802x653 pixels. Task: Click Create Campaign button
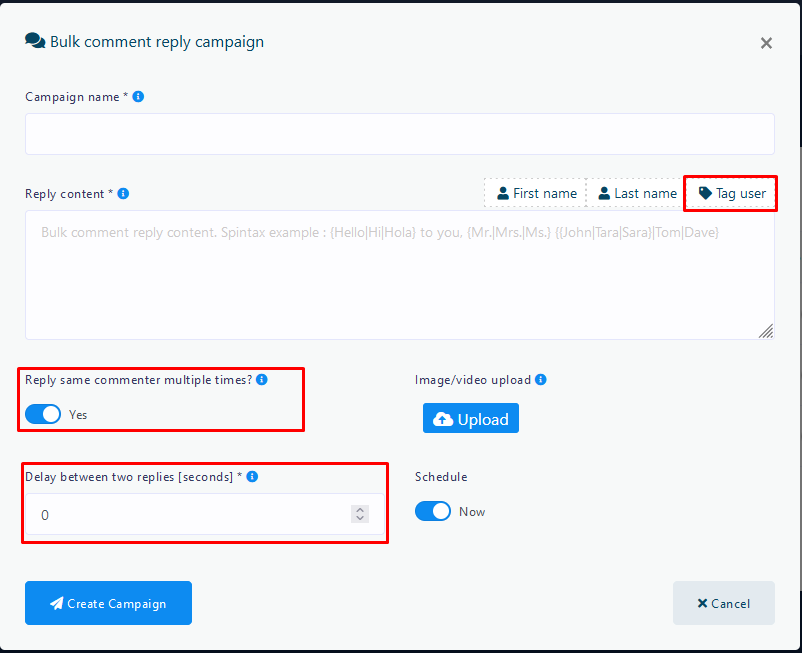pos(108,603)
